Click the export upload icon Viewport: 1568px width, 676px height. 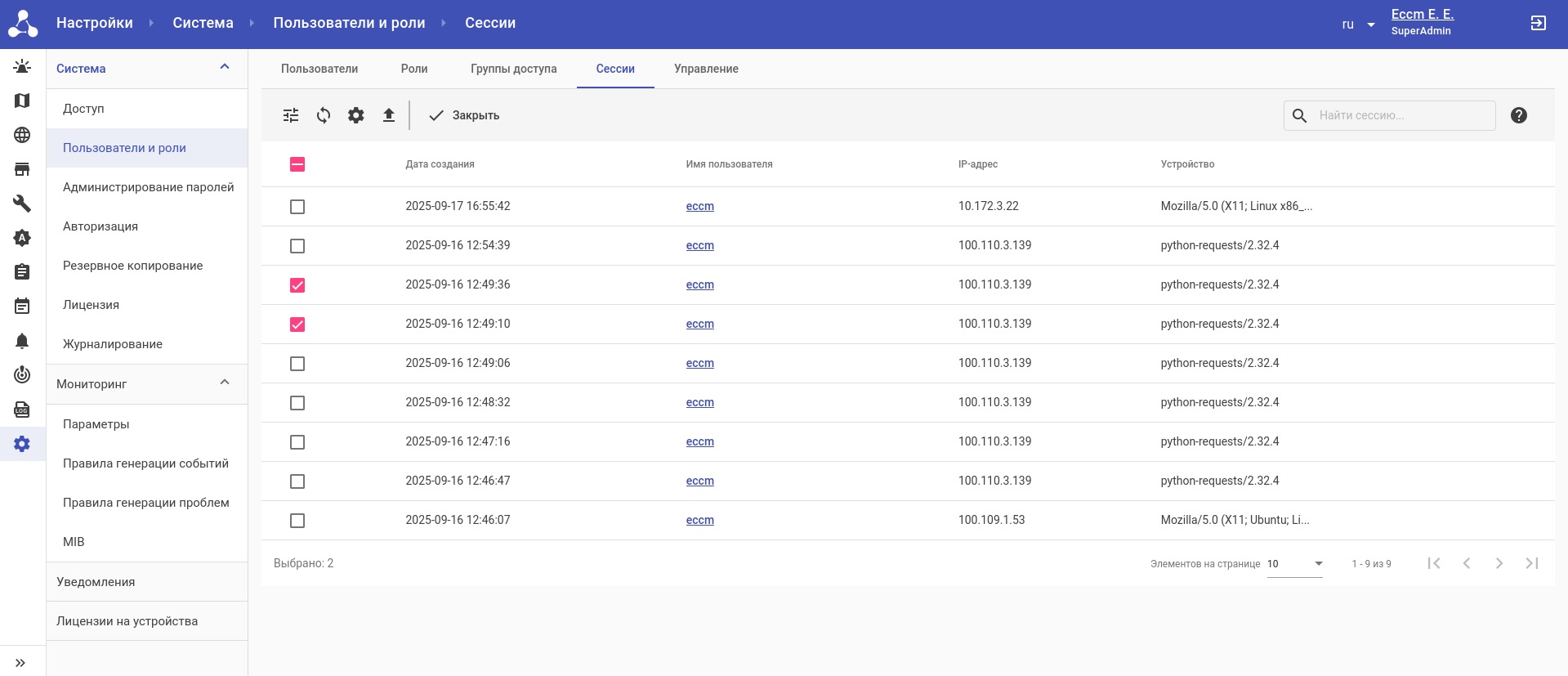point(389,115)
